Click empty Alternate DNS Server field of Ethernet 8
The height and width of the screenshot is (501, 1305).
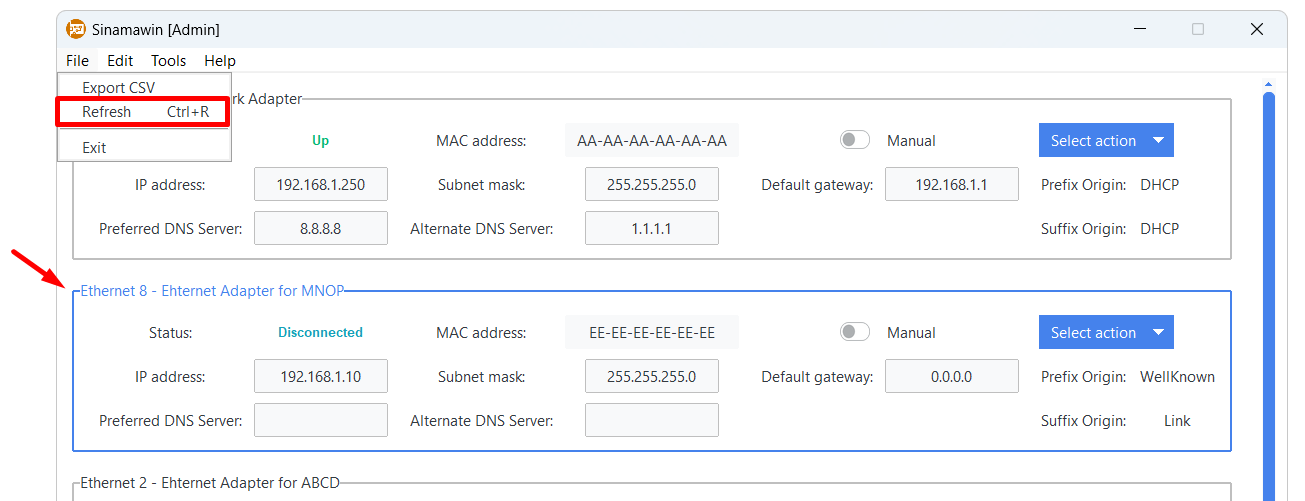tap(652, 421)
